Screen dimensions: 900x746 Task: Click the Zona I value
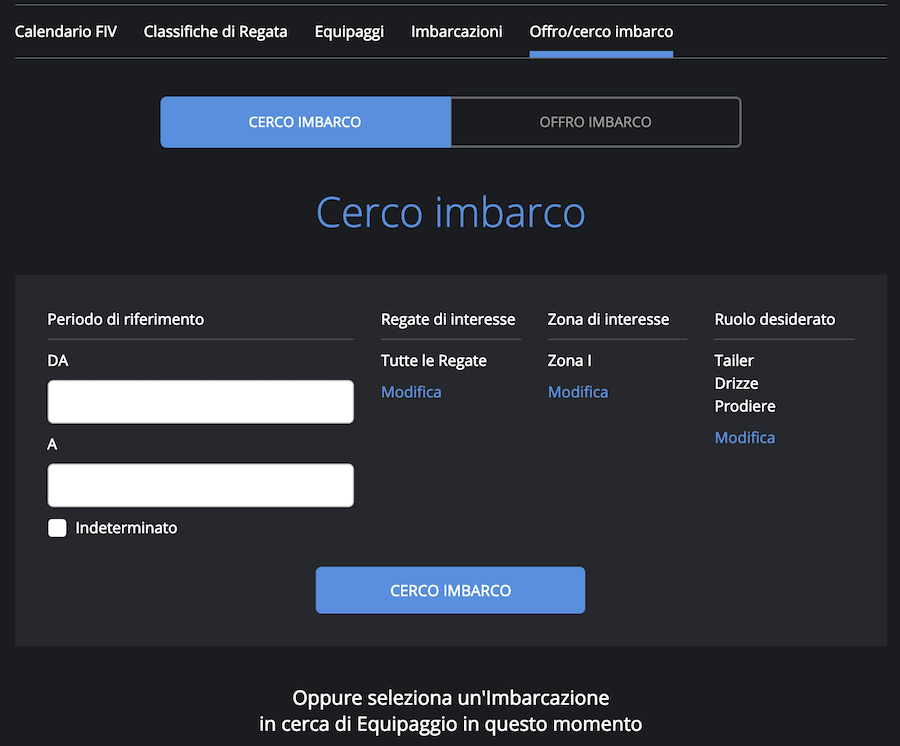[570, 360]
